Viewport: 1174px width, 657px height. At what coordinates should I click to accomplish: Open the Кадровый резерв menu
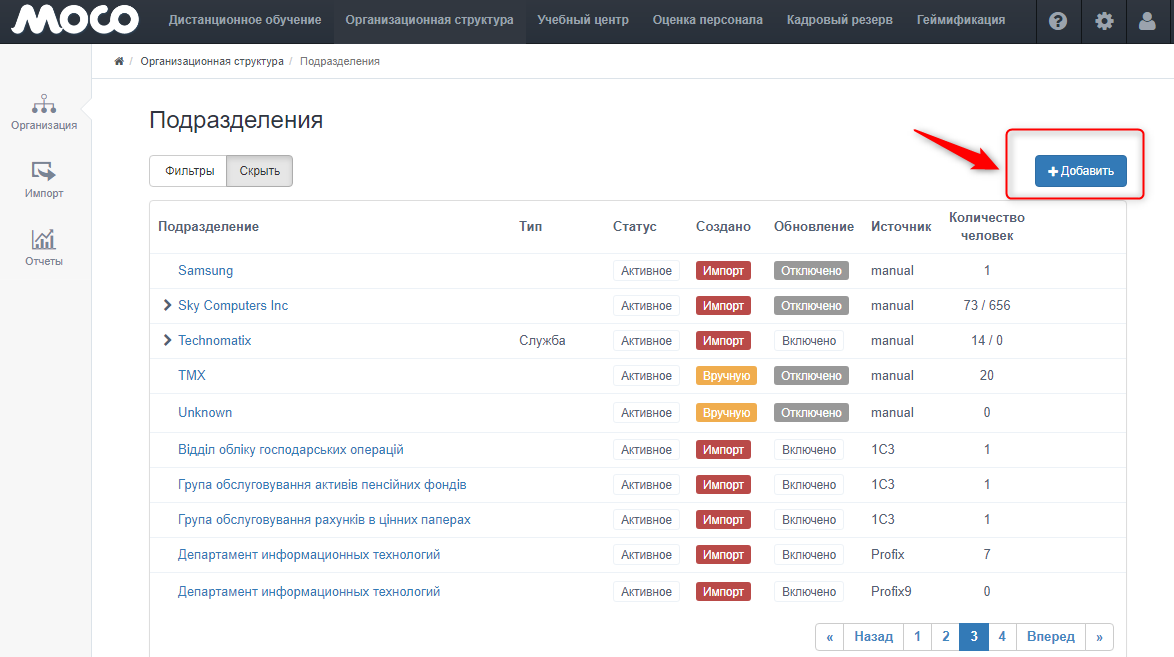click(x=839, y=20)
